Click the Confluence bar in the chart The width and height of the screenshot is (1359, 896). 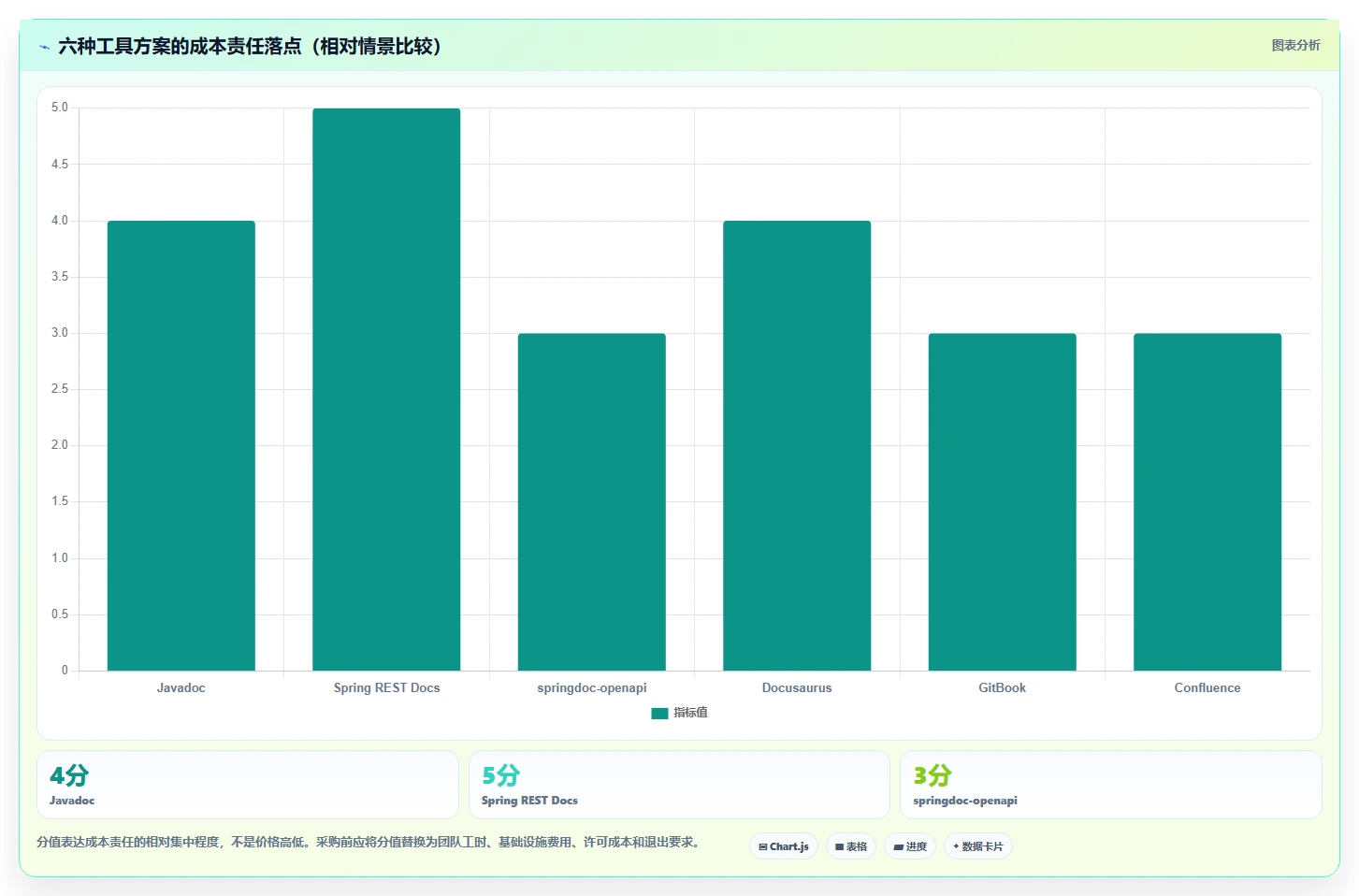click(x=1207, y=501)
